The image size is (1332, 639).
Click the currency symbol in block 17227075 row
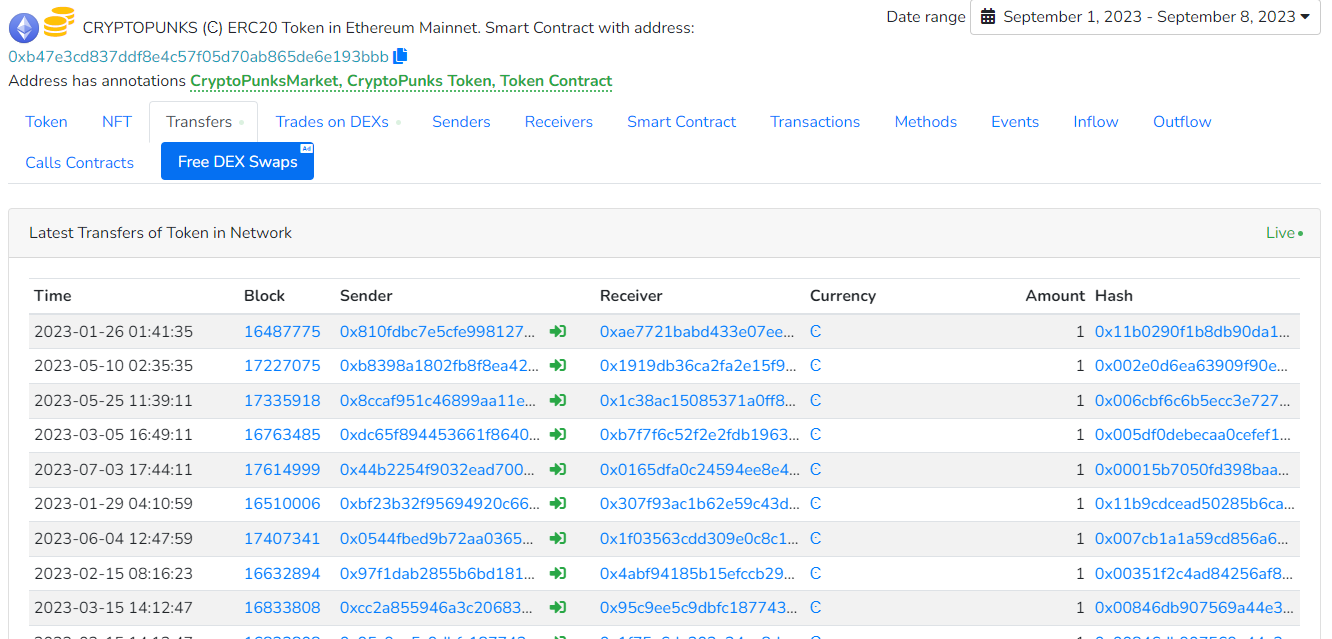click(x=816, y=366)
